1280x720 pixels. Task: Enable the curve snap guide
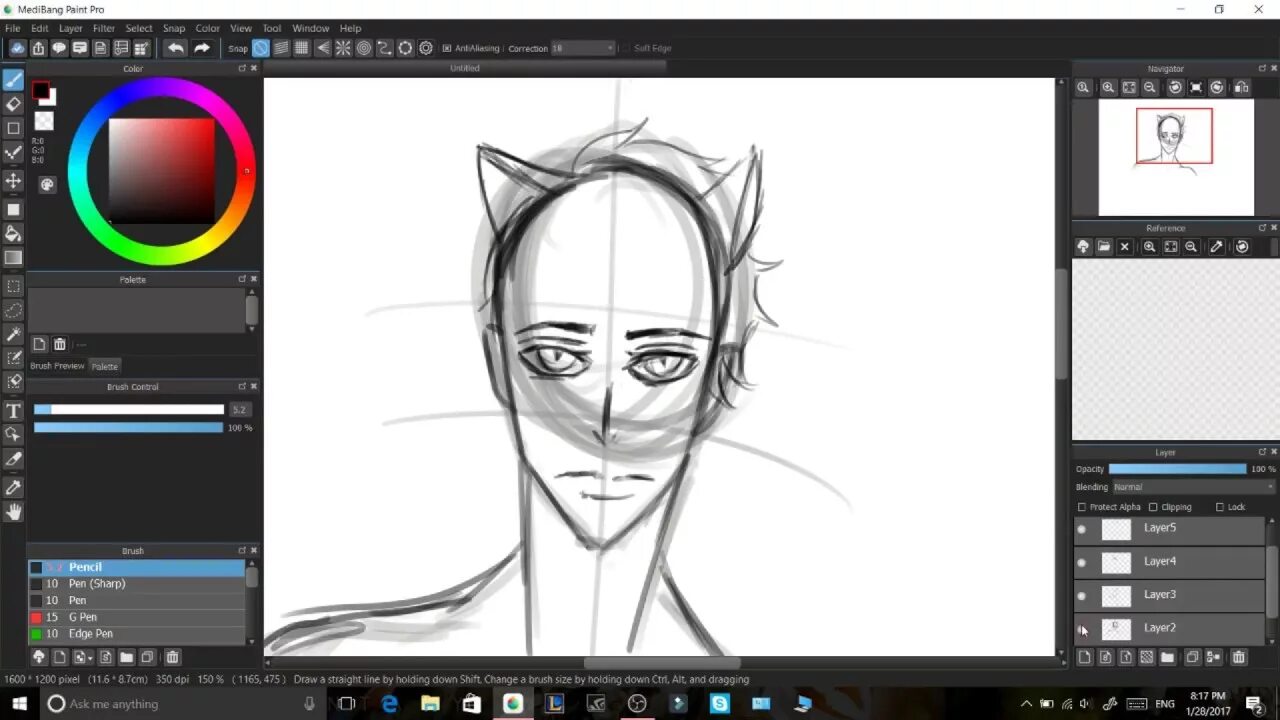(x=384, y=48)
